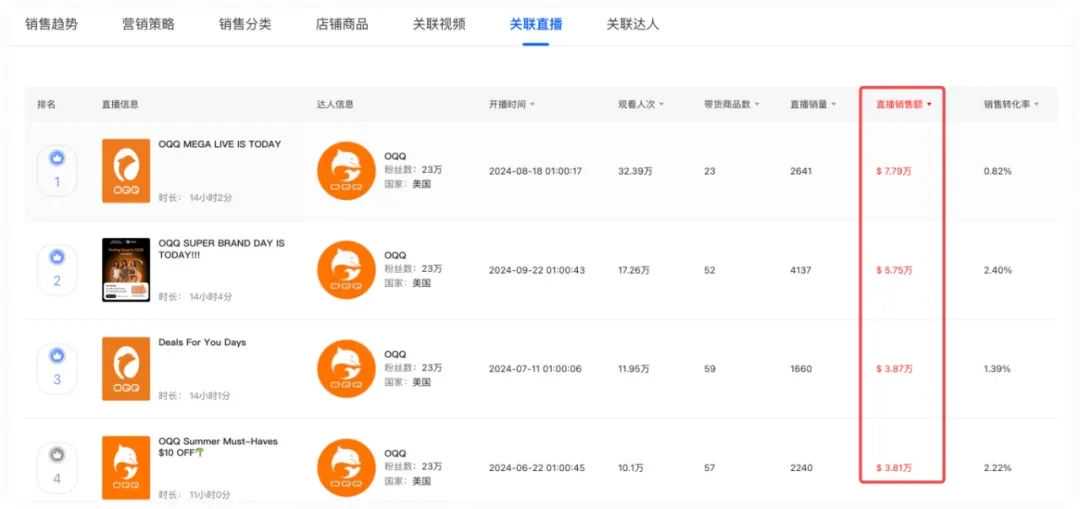This screenshot has width=1080, height=509.
Task: Open the OQQ SUPER BRAND DAY IS TODAY!!! title
Action: click(221, 249)
